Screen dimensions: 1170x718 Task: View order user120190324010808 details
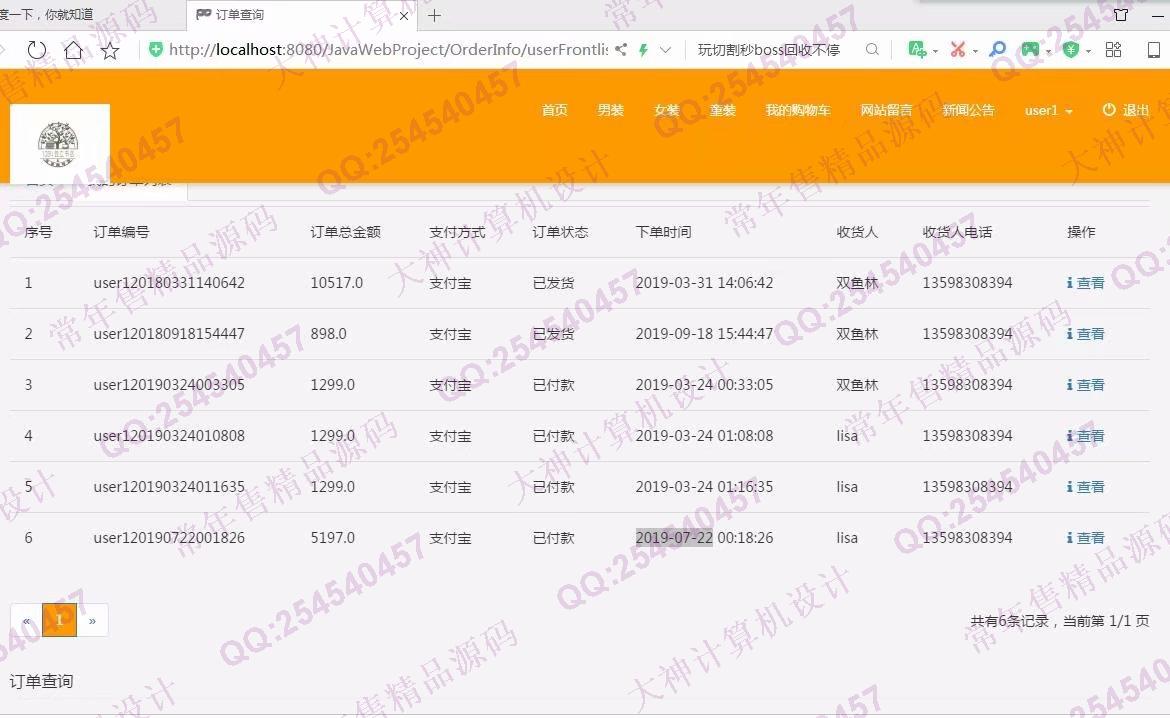pyautogui.click(x=1086, y=436)
